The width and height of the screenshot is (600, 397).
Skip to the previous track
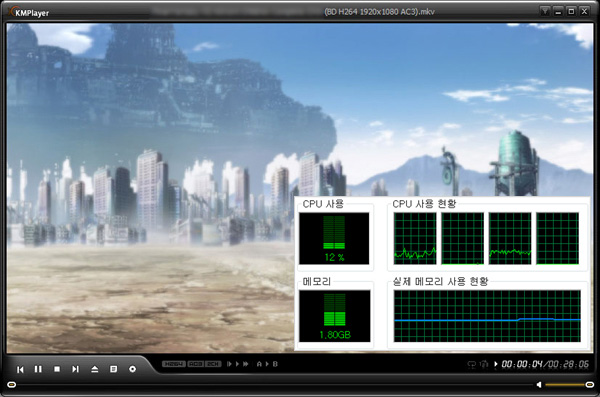tap(20, 369)
